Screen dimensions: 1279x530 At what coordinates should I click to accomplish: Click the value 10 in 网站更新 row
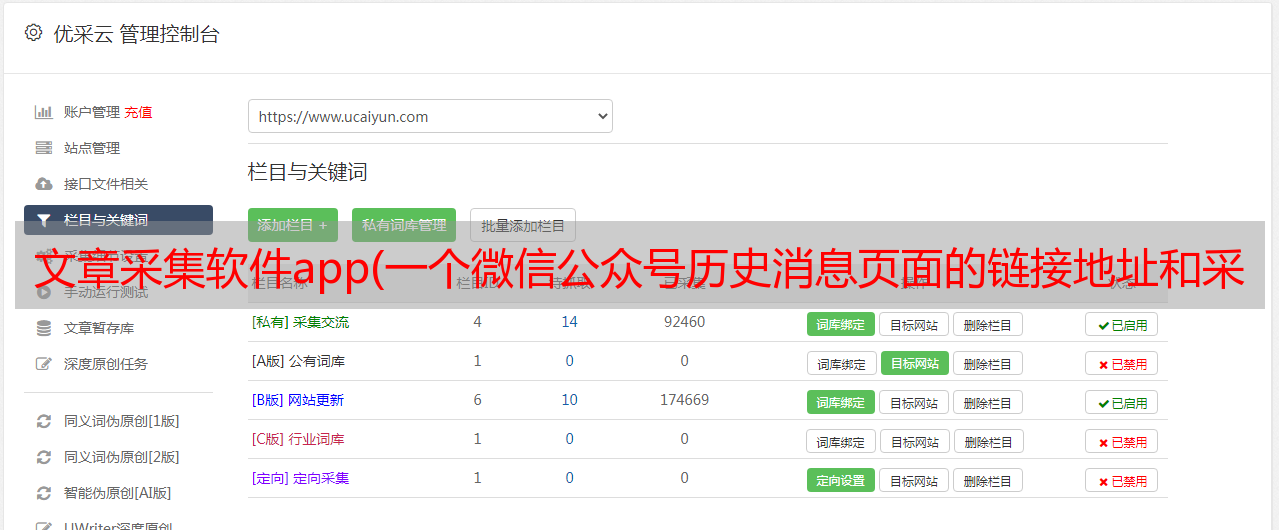(x=569, y=400)
